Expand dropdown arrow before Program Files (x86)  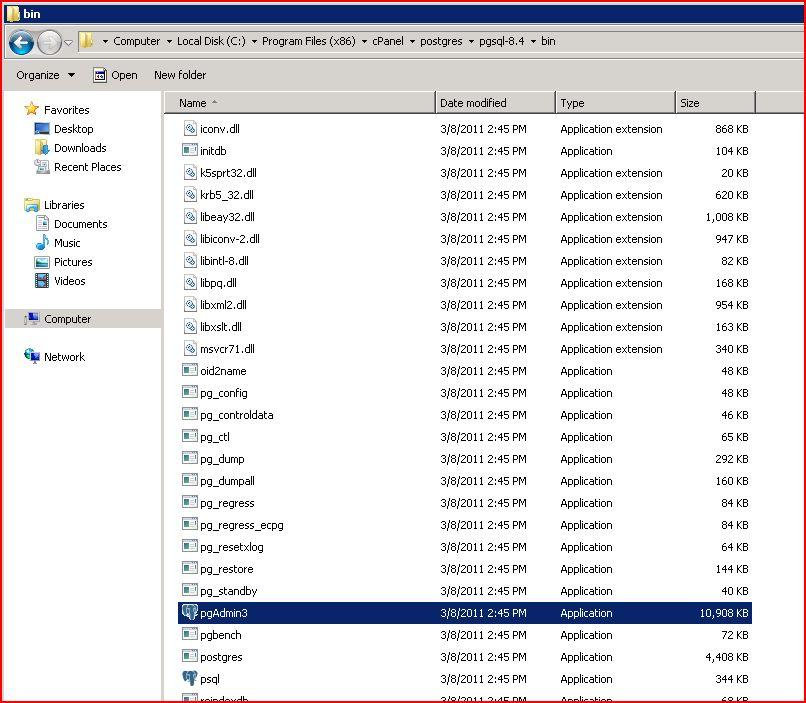pyautogui.click(x=254, y=41)
